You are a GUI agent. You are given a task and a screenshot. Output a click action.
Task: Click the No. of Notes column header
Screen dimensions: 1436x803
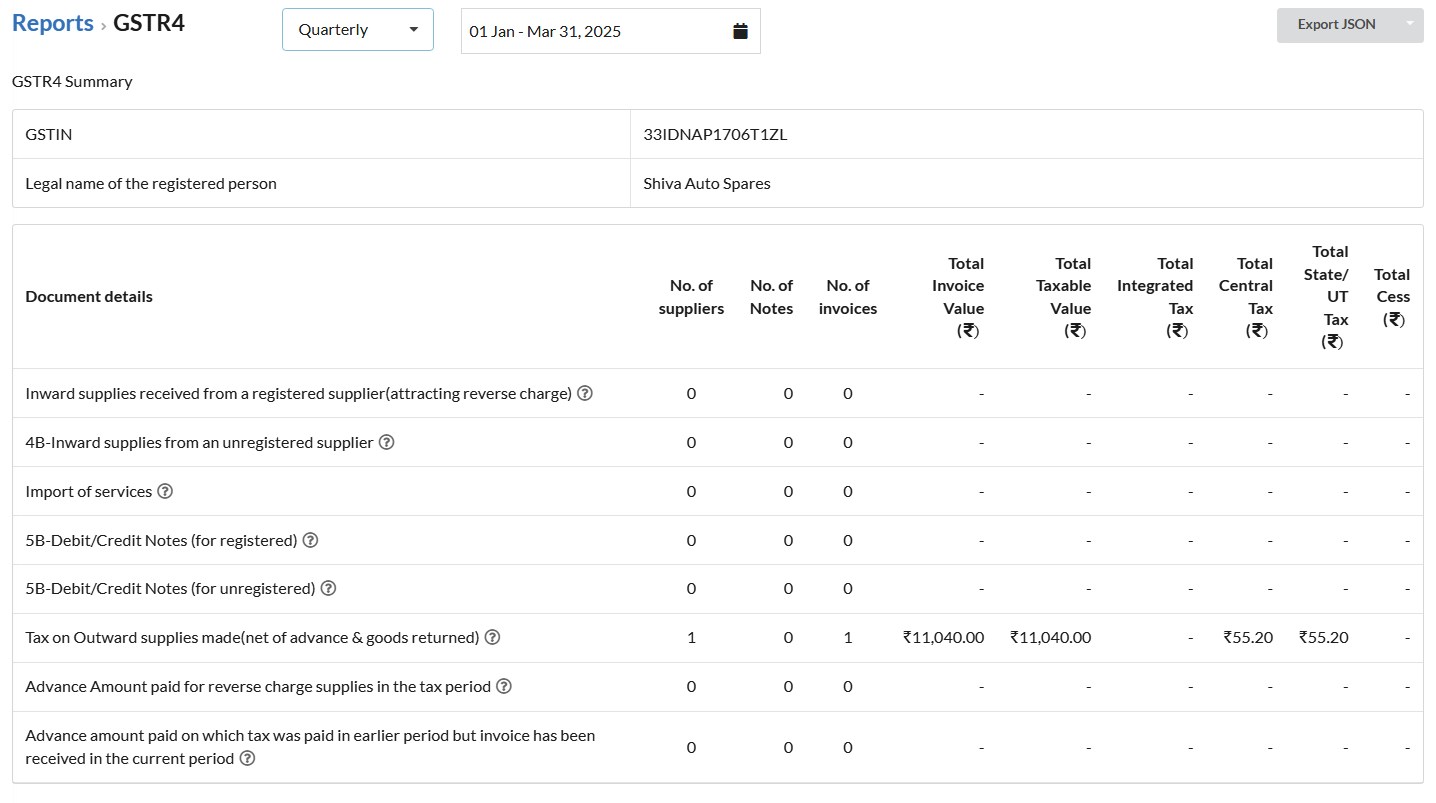pos(771,297)
